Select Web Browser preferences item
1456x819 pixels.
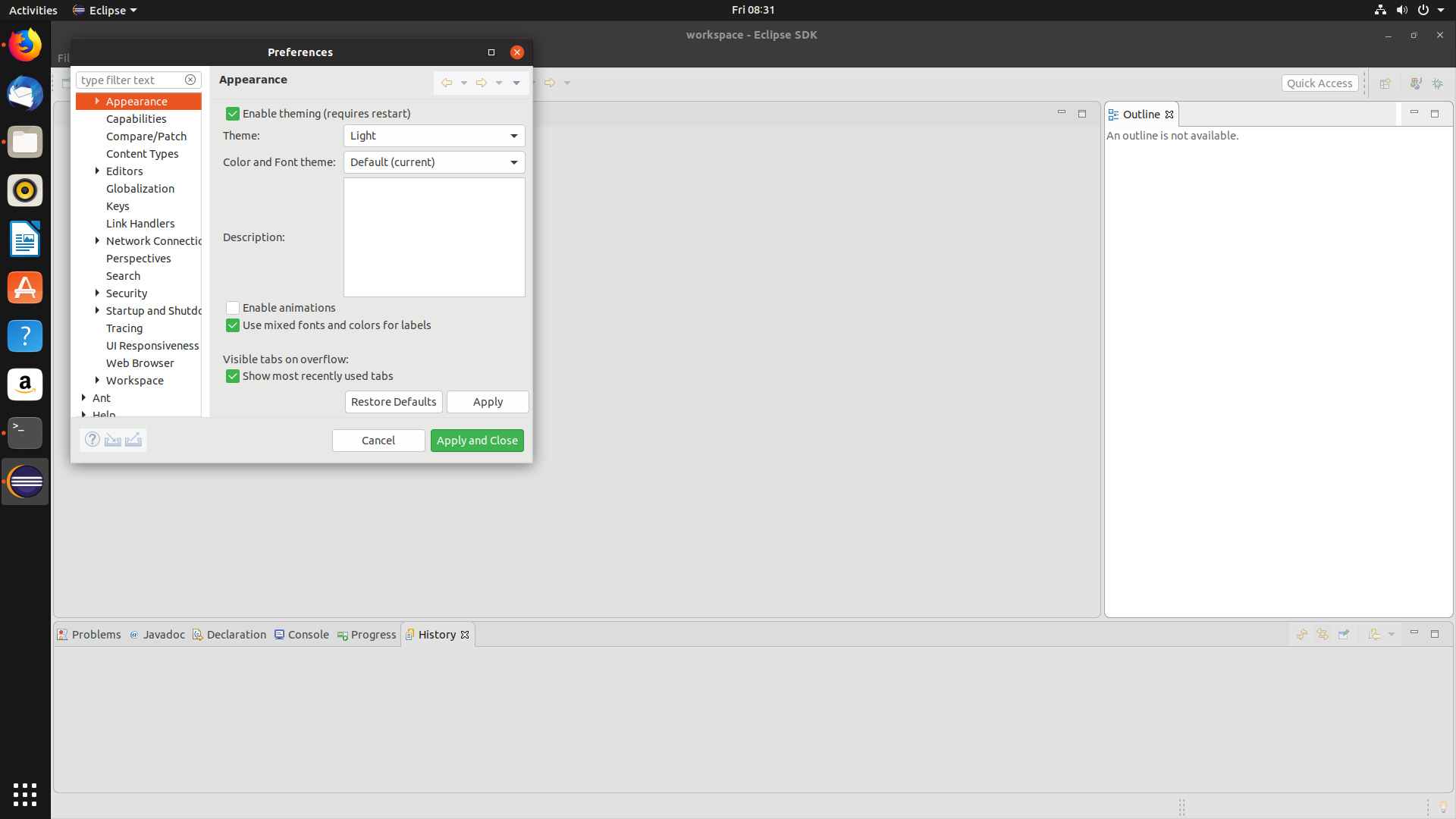click(x=140, y=363)
